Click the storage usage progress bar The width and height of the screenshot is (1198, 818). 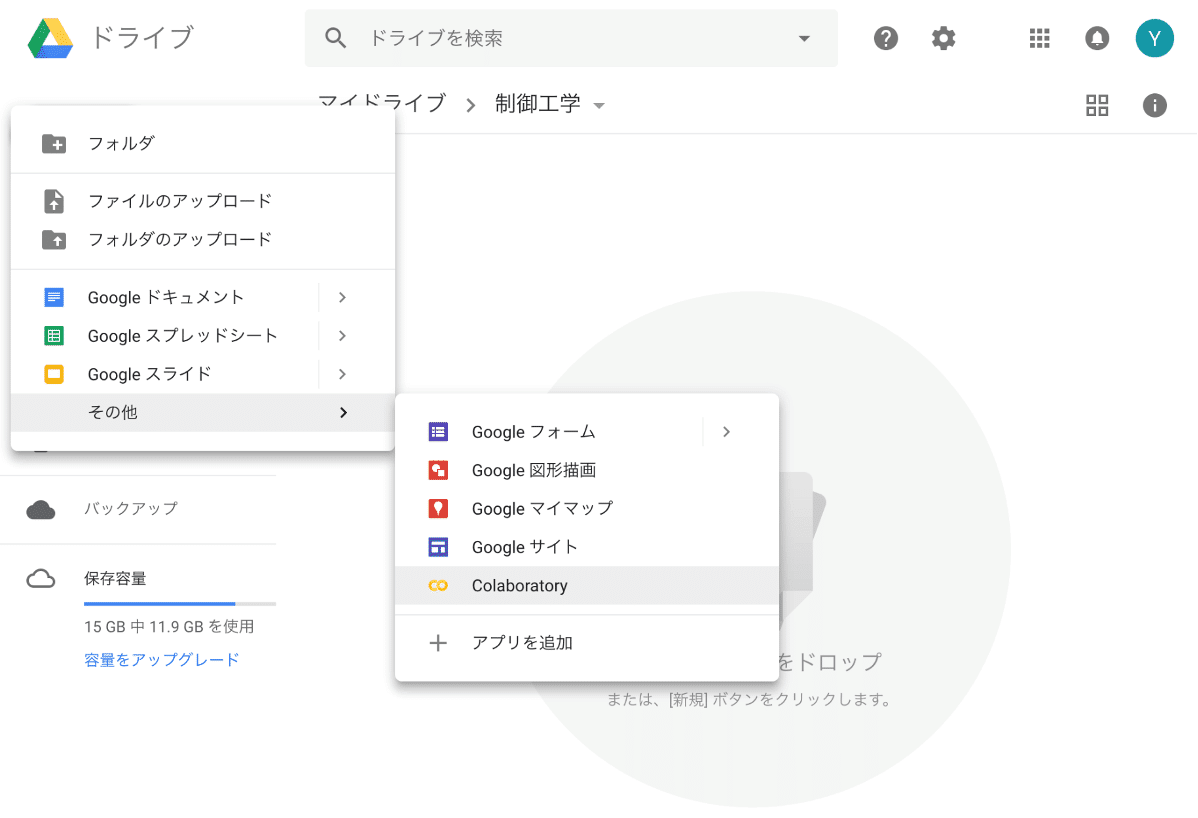point(180,602)
